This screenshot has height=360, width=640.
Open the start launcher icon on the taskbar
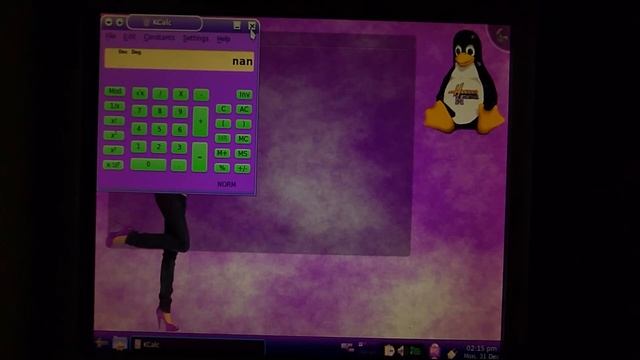coord(101,343)
